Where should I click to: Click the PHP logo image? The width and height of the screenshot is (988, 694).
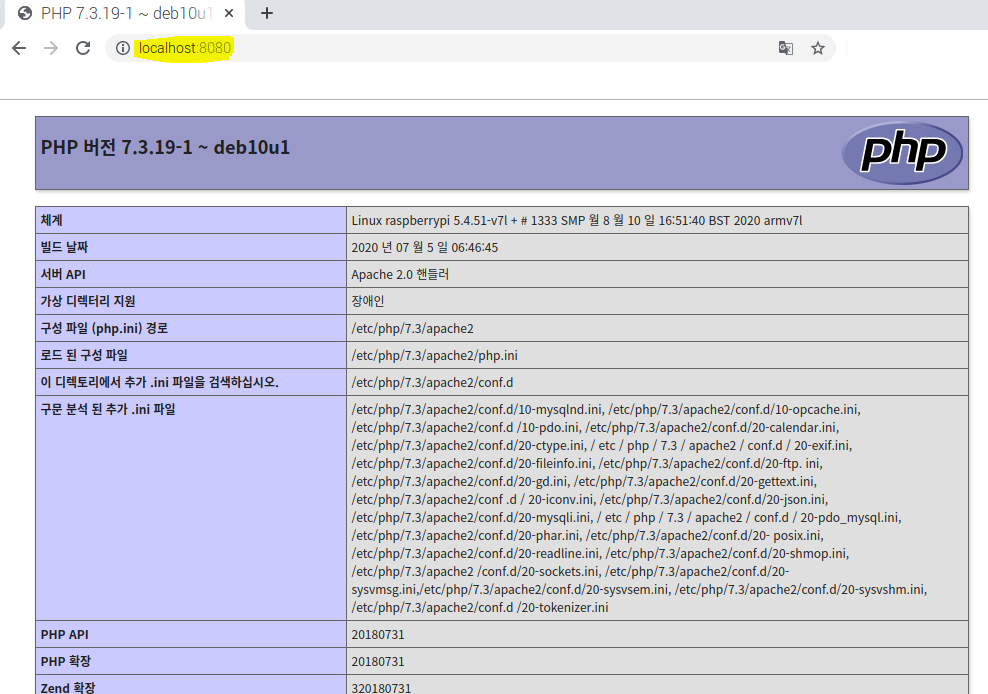pos(902,153)
